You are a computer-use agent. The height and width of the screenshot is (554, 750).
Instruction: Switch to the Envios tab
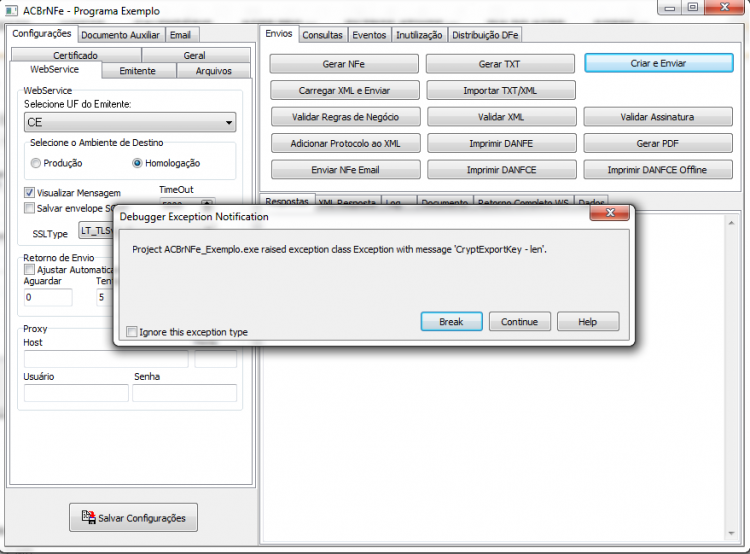(279, 33)
